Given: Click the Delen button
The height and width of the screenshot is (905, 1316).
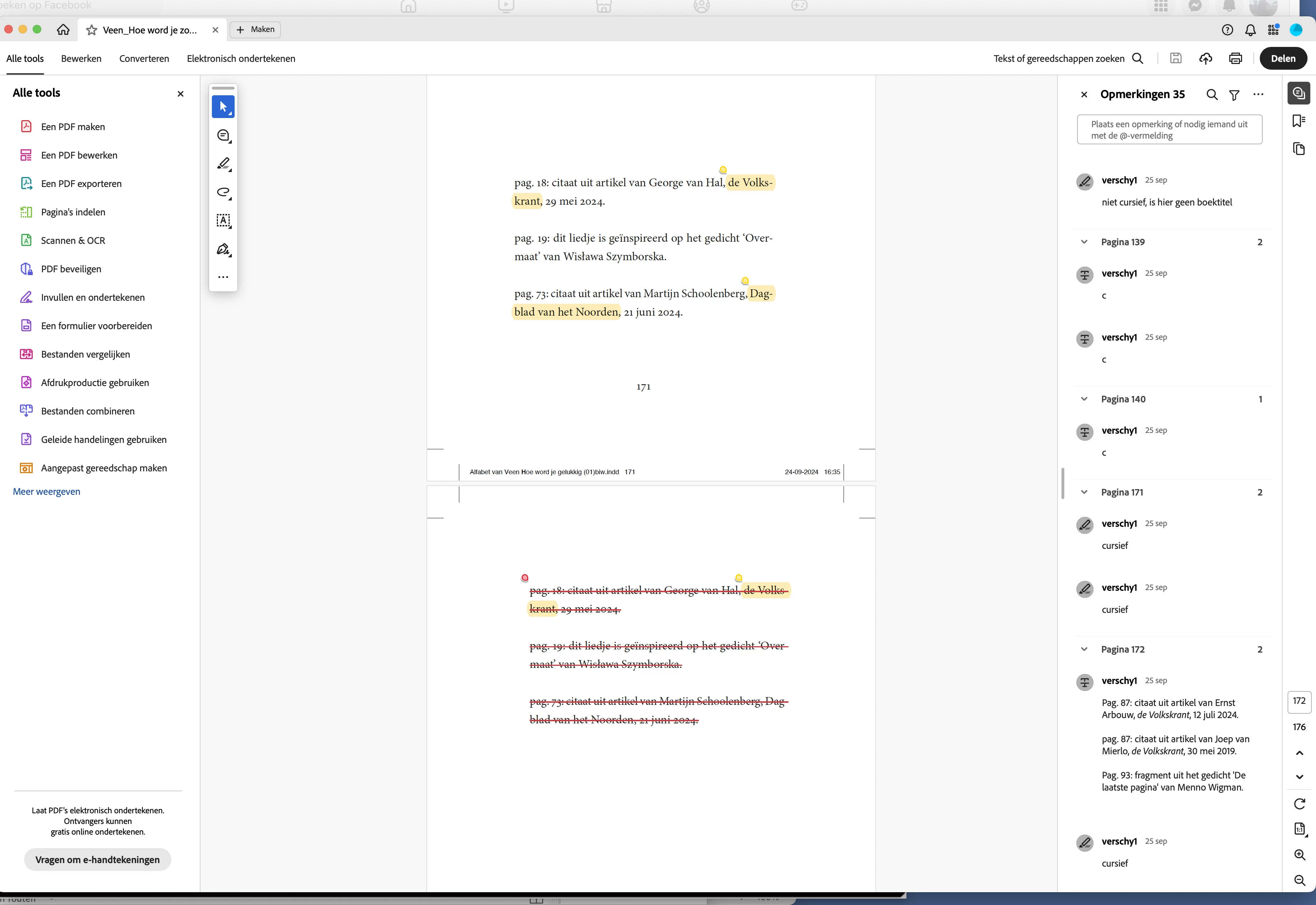Looking at the screenshot, I should (x=1283, y=58).
